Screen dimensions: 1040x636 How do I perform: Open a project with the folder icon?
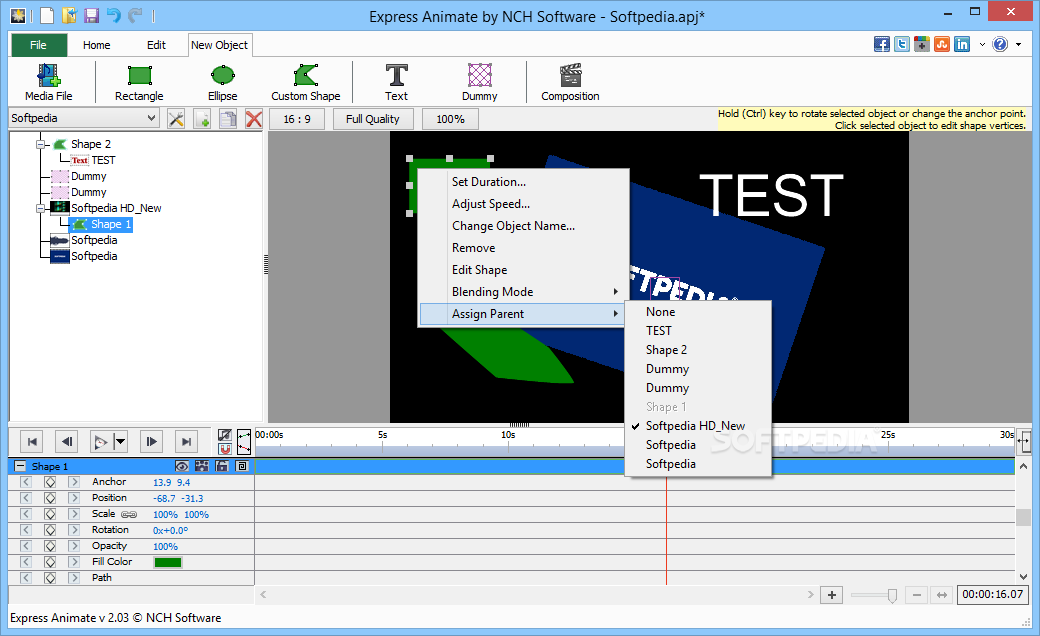click(69, 15)
